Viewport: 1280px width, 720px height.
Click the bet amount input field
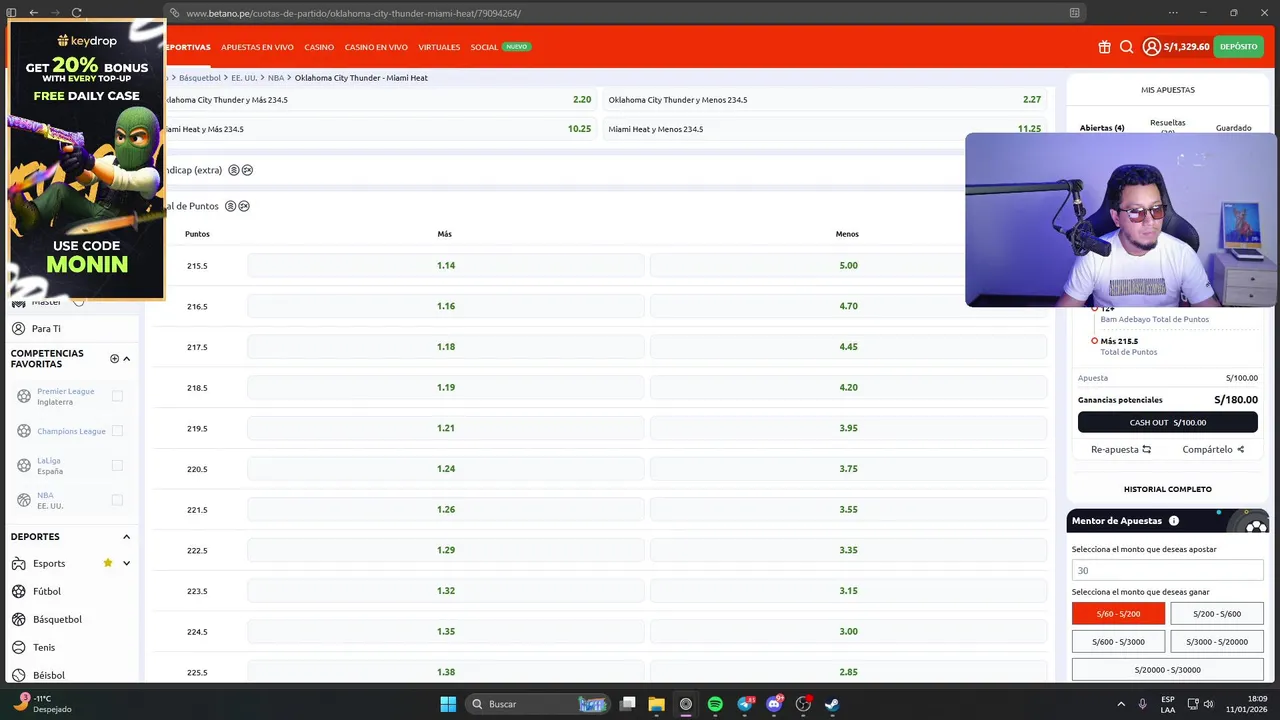point(1168,570)
